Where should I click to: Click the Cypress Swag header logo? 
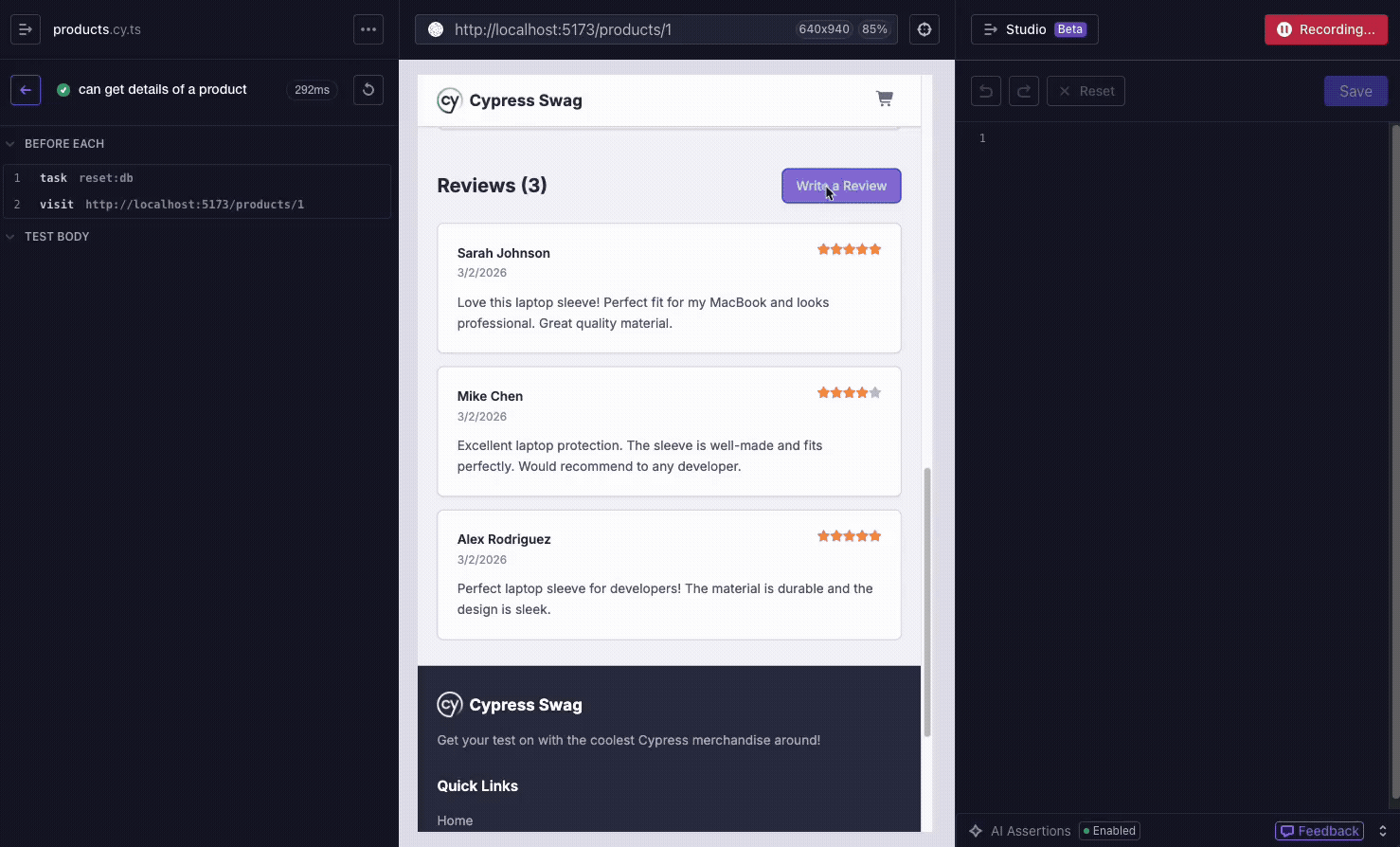point(510,100)
